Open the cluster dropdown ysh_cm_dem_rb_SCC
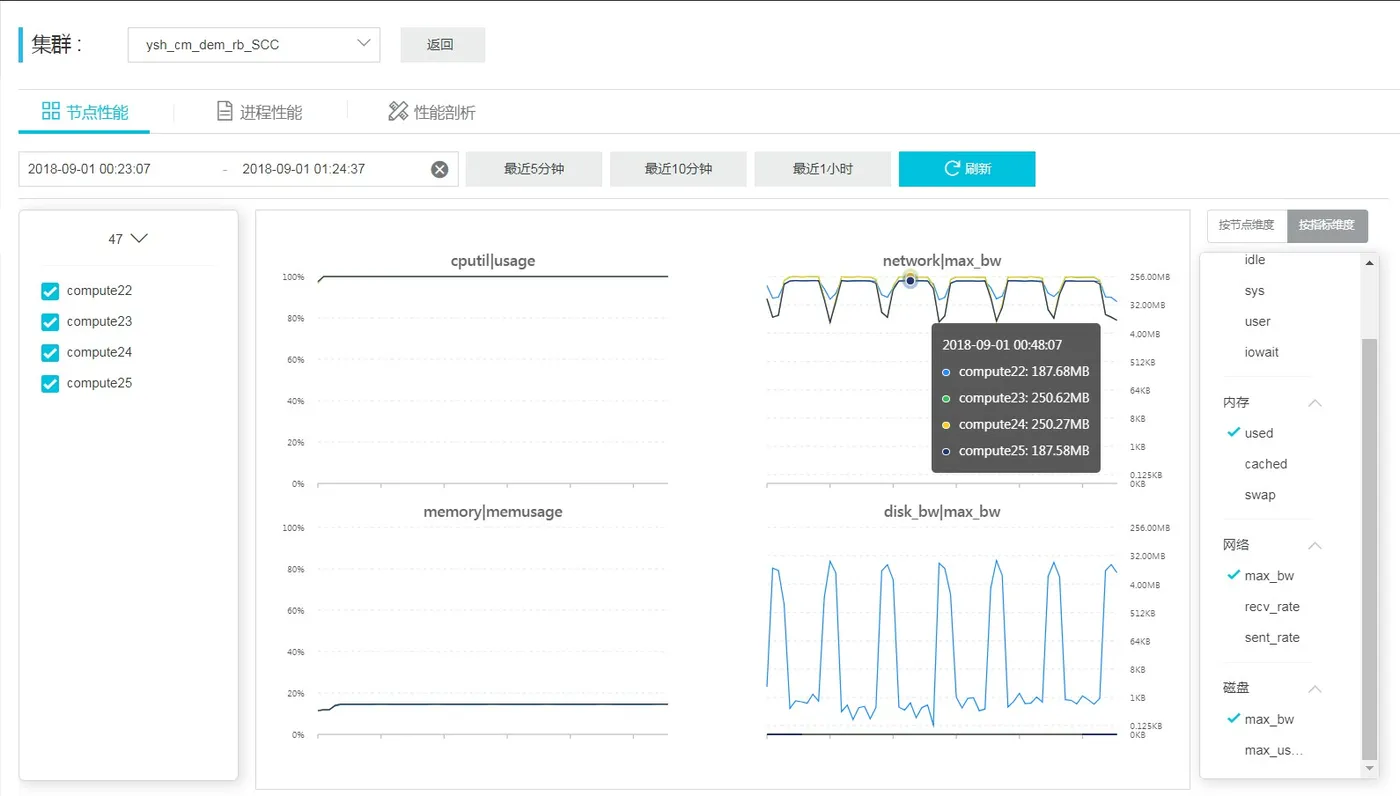Viewport: 1400px width, 796px height. pyautogui.click(x=254, y=45)
